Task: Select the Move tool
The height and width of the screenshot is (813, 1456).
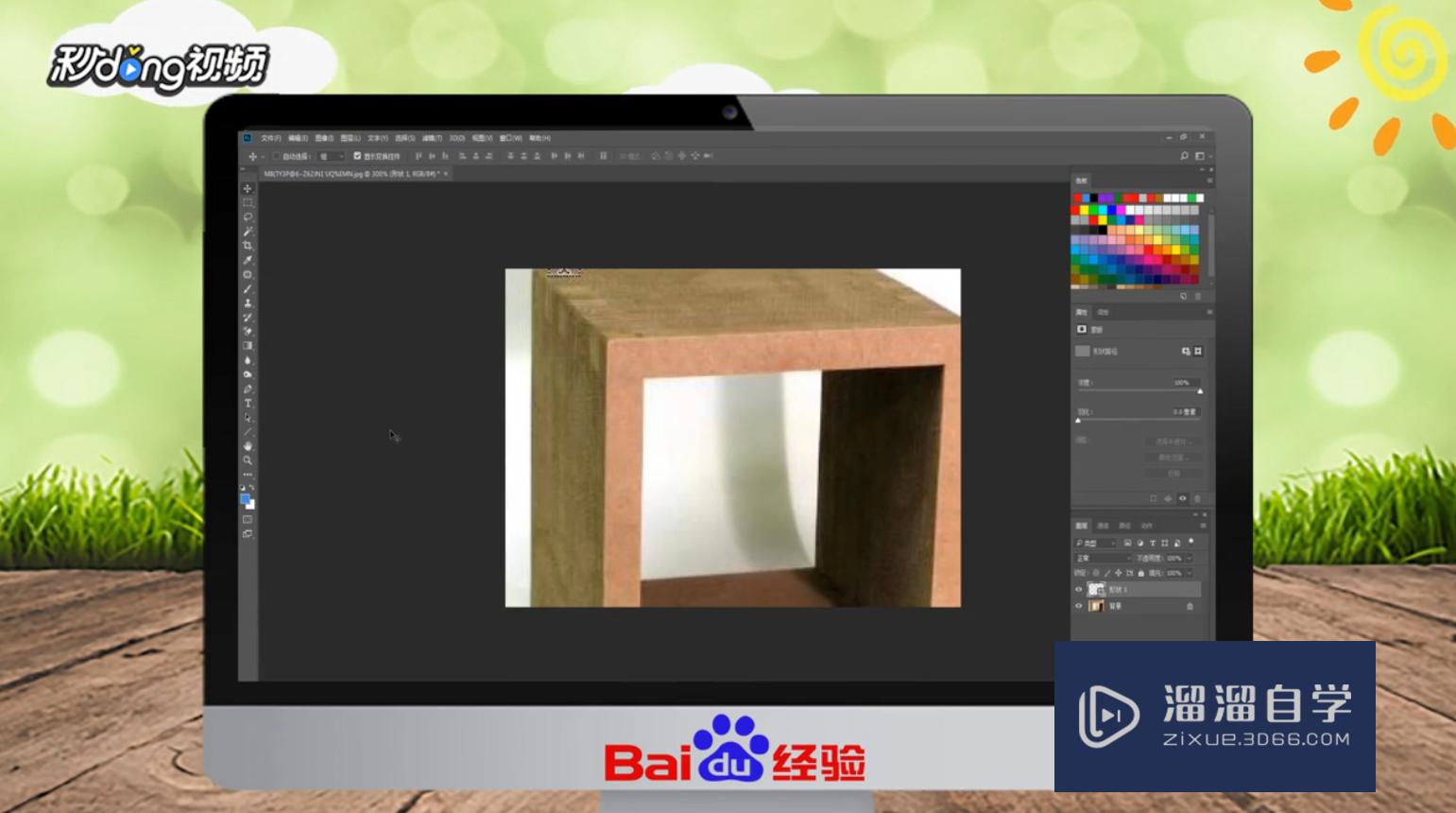Action: pyautogui.click(x=248, y=186)
